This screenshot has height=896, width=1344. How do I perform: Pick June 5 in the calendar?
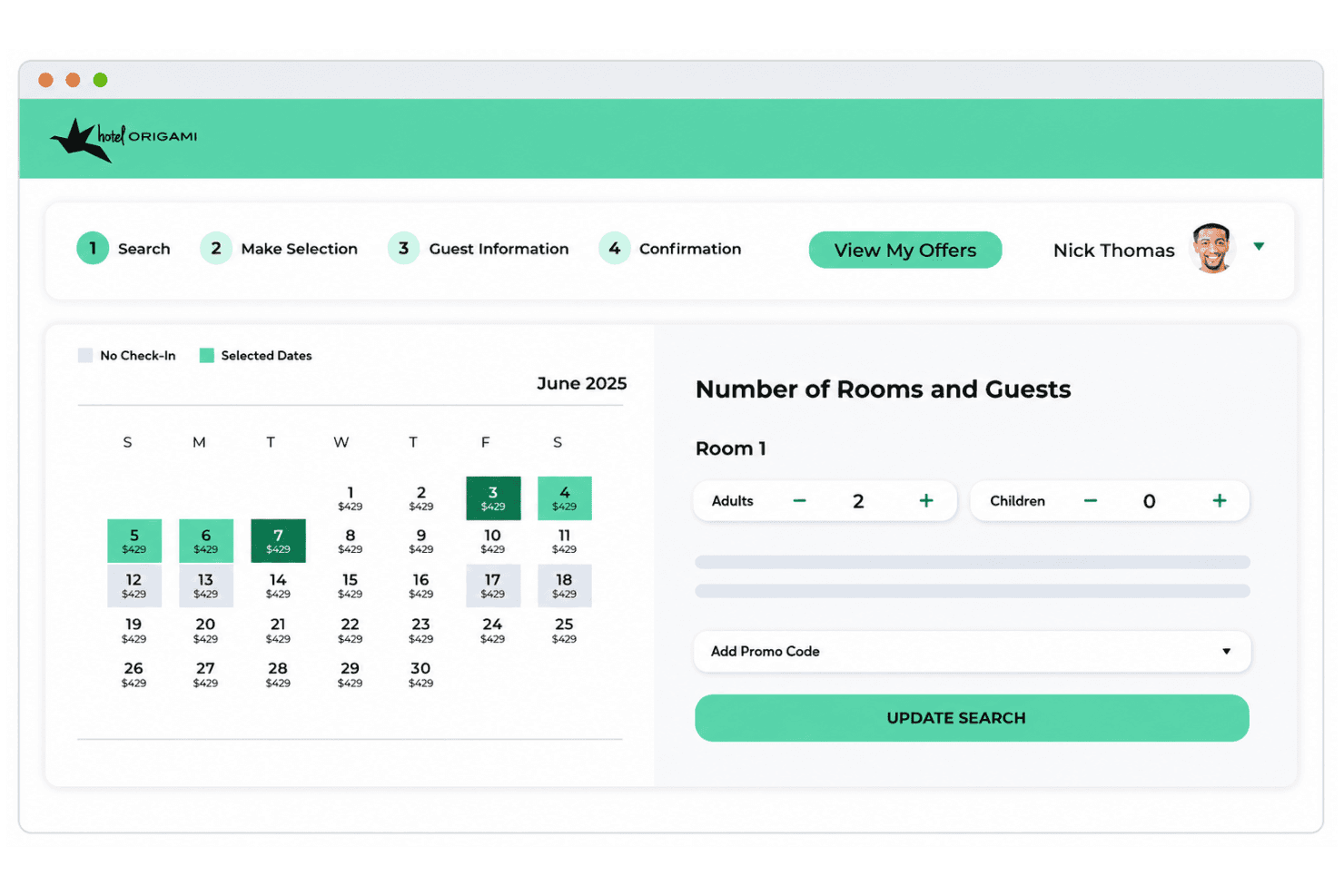(134, 541)
